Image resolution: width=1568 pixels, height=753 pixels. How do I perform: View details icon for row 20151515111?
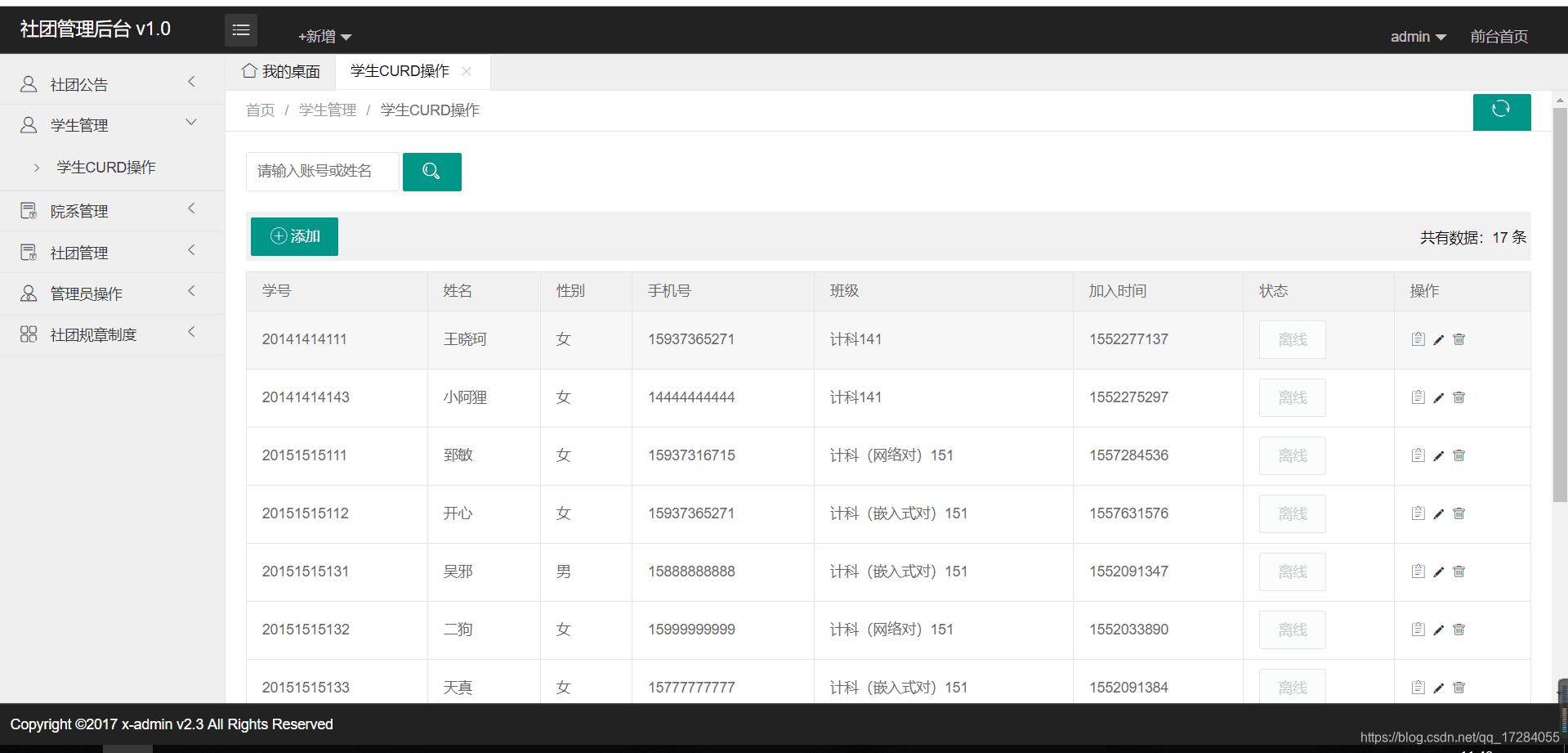click(1418, 455)
